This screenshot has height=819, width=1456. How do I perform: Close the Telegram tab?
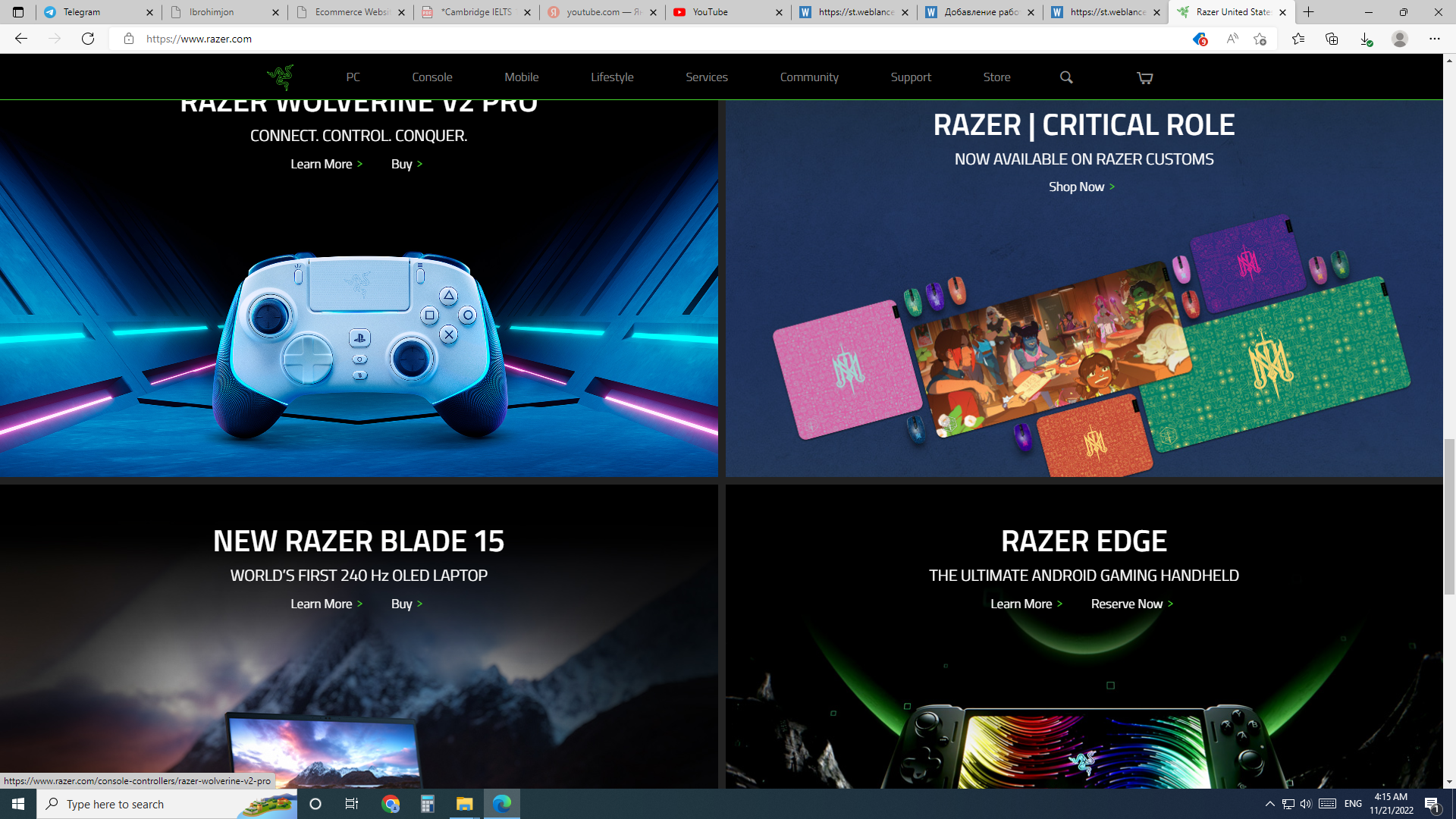149,12
